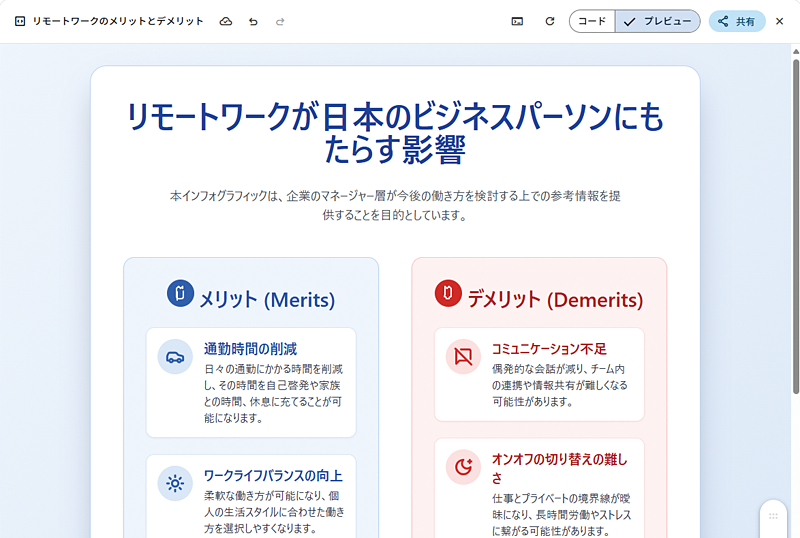Click the デメリット (Demerits) section title

point(555,300)
